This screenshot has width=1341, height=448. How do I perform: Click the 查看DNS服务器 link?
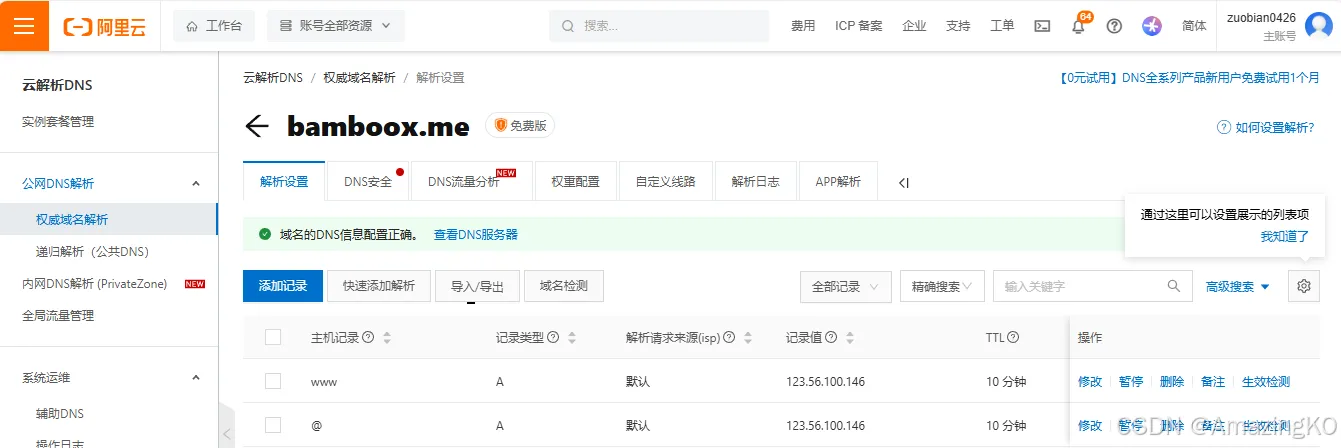pyautogui.click(x=475, y=234)
